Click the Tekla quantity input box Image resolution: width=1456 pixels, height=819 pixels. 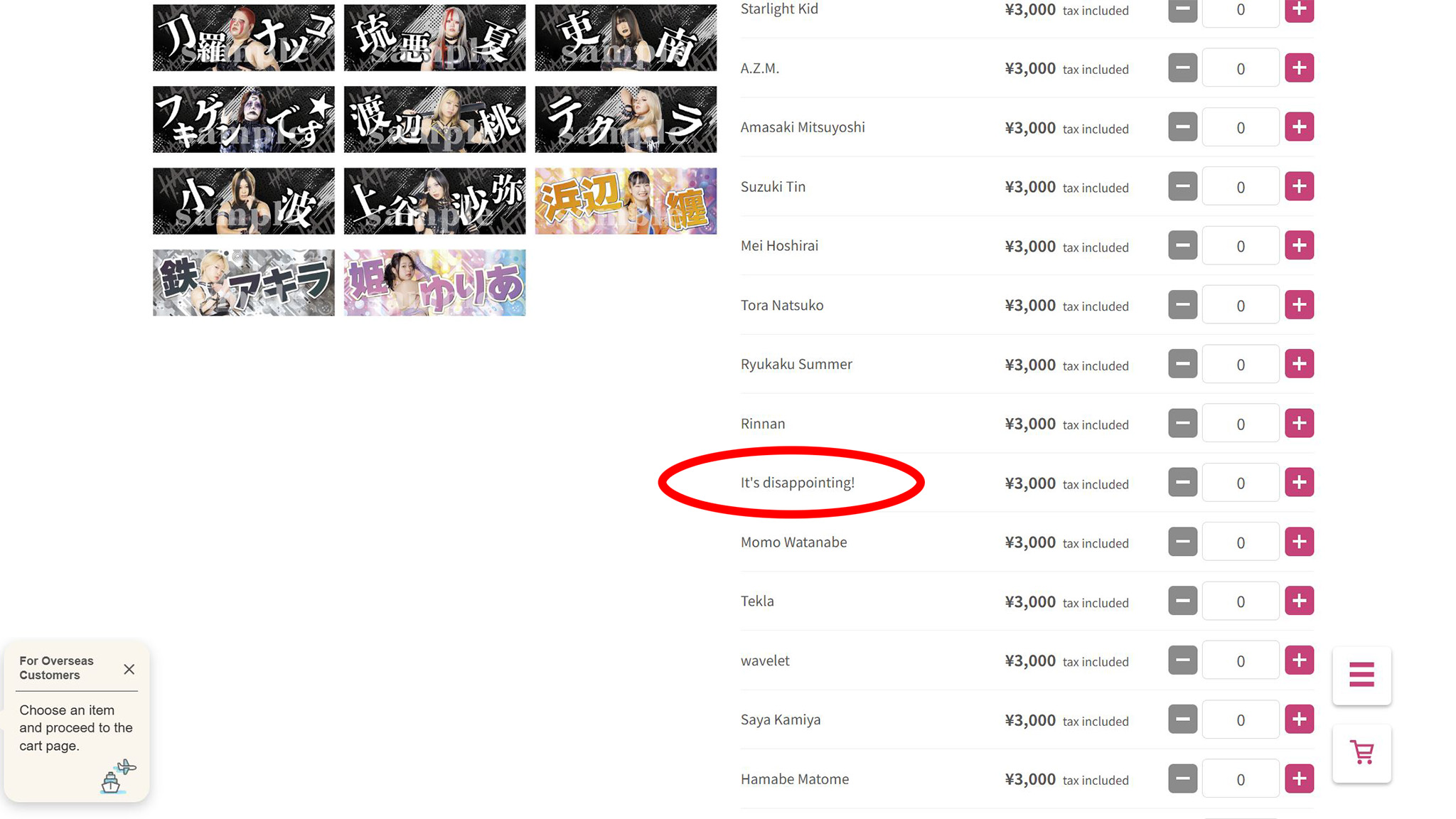pos(1241,601)
